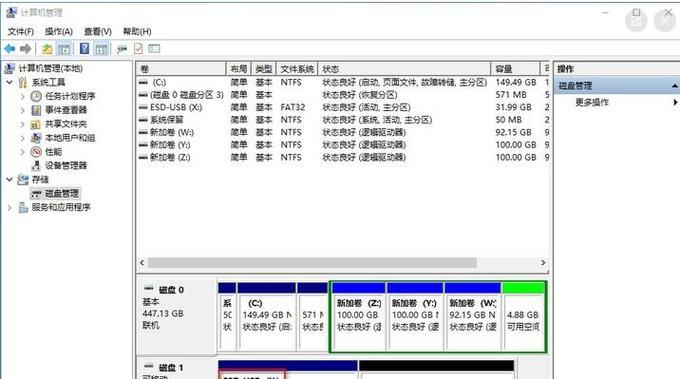The height and width of the screenshot is (379, 680).
Task: Open 设备管理器 in the sidebar tree
Action: click(x=65, y=166)
